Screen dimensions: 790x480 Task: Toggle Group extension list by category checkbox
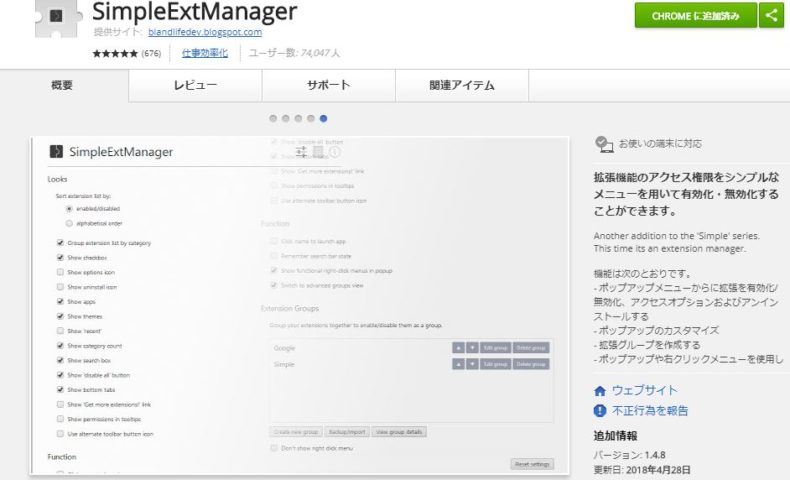point(60,243)
